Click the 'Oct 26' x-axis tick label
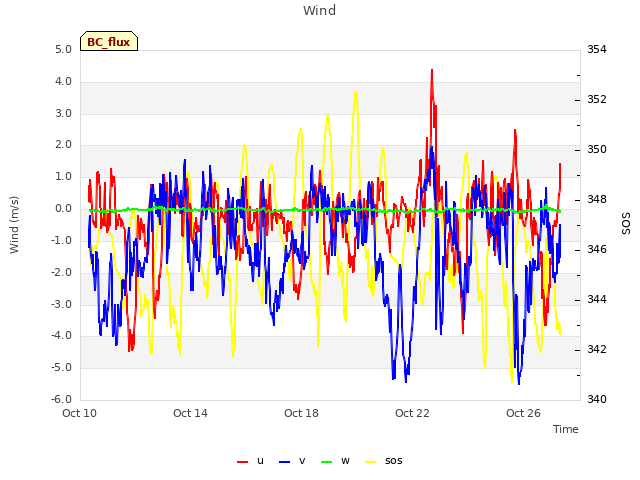The height and width of the screenshot is (480, 640). click(523, 413)
